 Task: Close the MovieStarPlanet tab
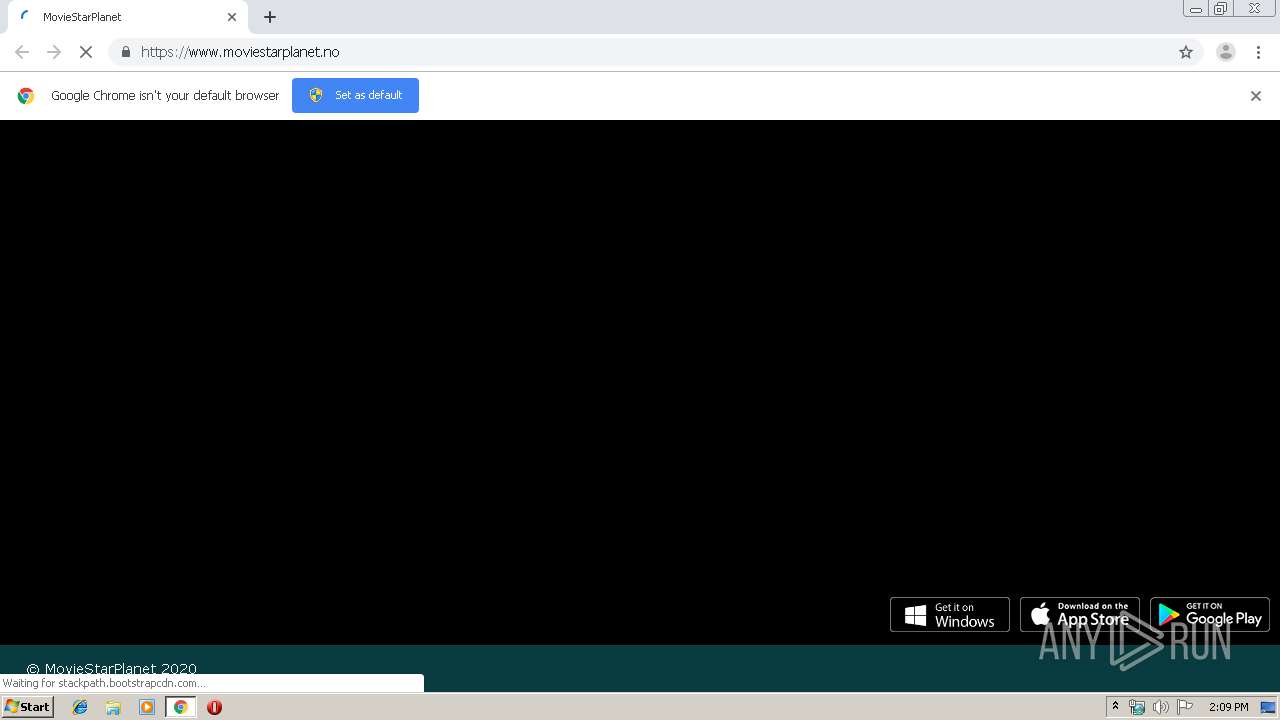point(232,17)
